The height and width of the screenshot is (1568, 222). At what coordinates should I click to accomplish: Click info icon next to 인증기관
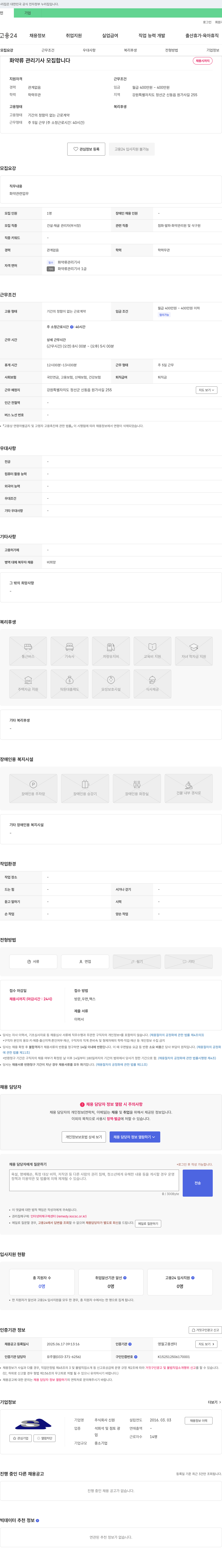click(x=130, y=1344)
